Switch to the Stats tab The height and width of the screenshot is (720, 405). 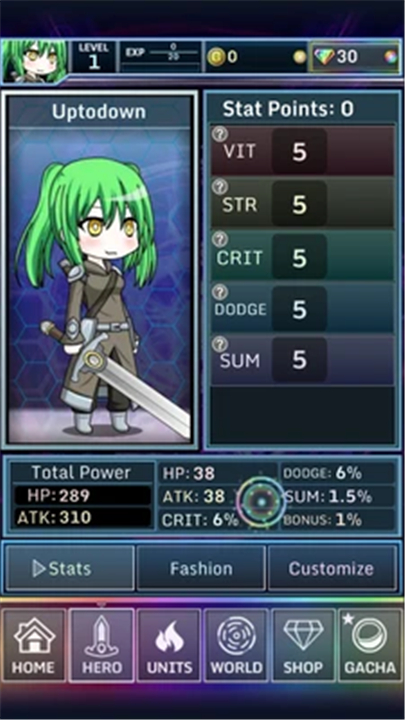69,569
